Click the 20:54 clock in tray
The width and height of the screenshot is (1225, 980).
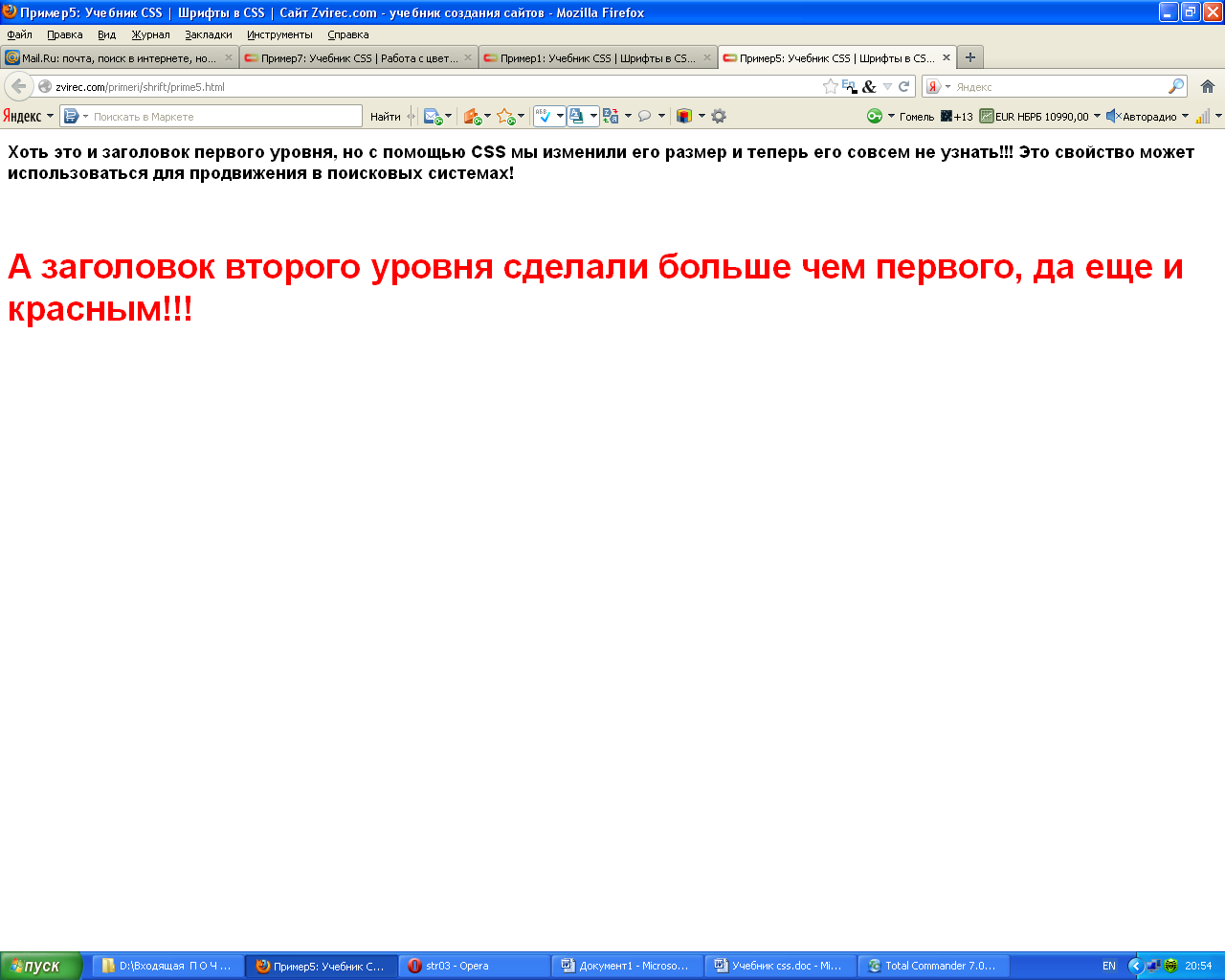[x=1198, y=966]
